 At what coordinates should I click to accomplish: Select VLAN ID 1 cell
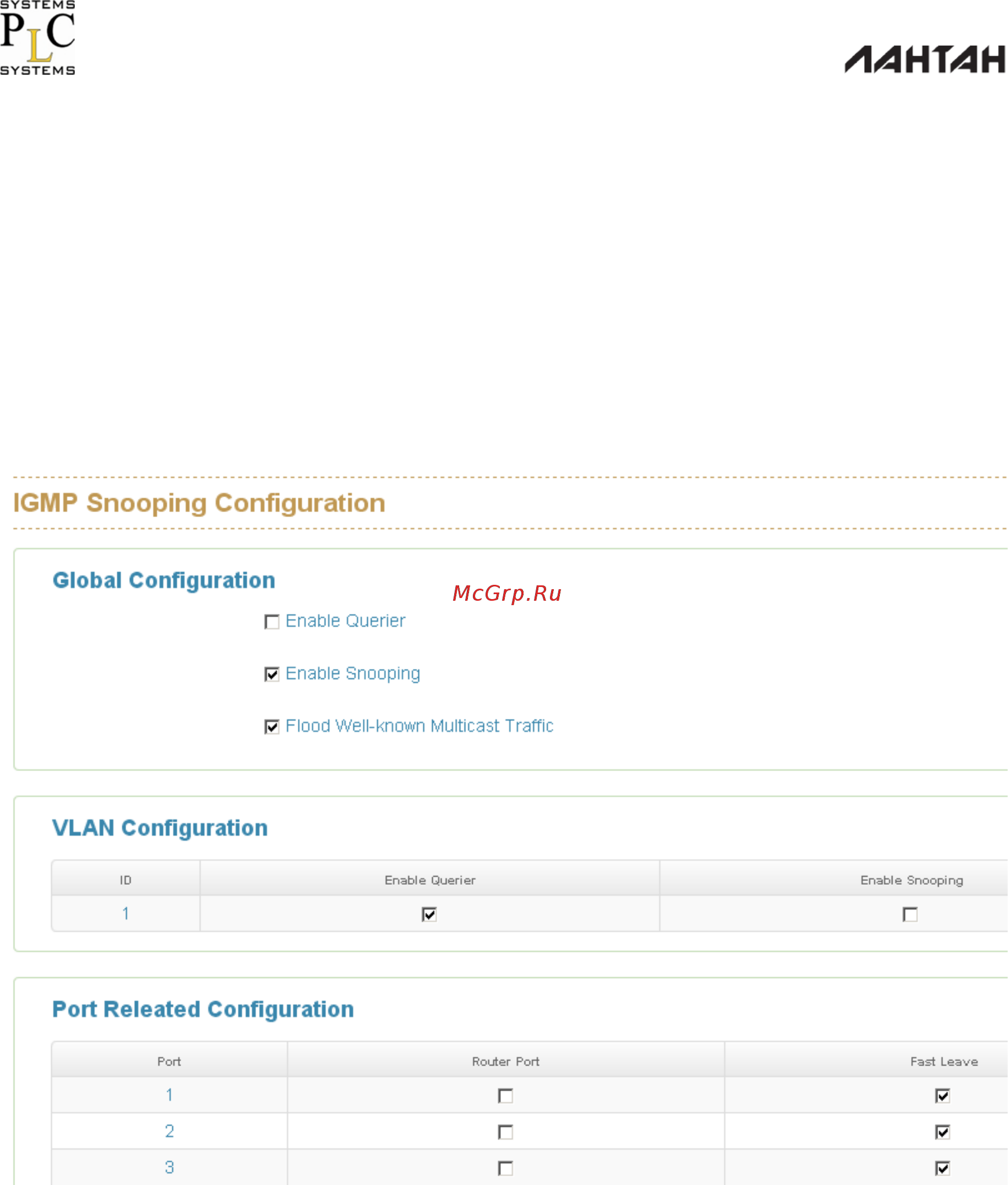pyautogui.click(x=126, y=914)
